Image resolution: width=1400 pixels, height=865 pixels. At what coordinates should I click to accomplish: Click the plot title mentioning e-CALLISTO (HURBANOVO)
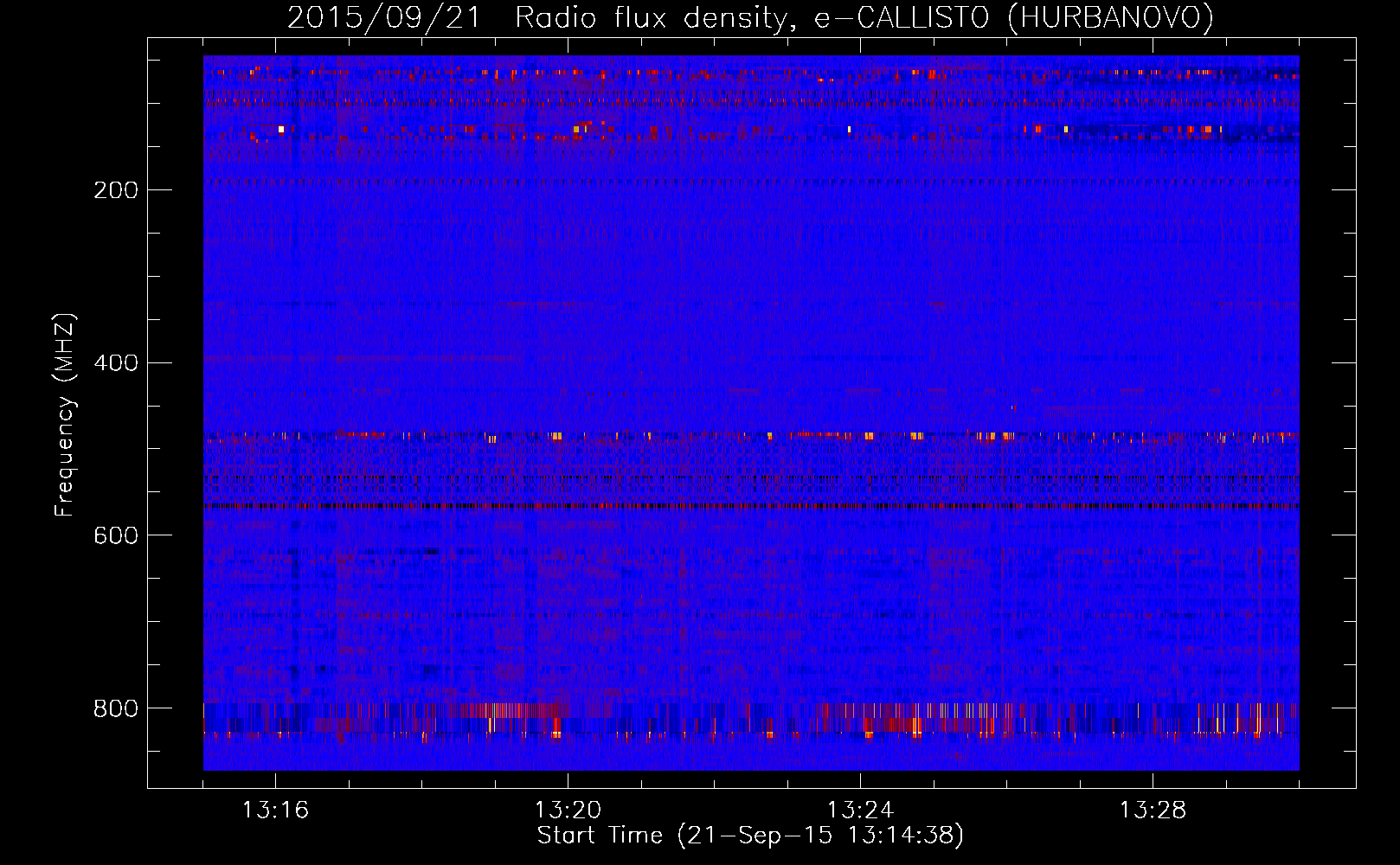(750, 18)
